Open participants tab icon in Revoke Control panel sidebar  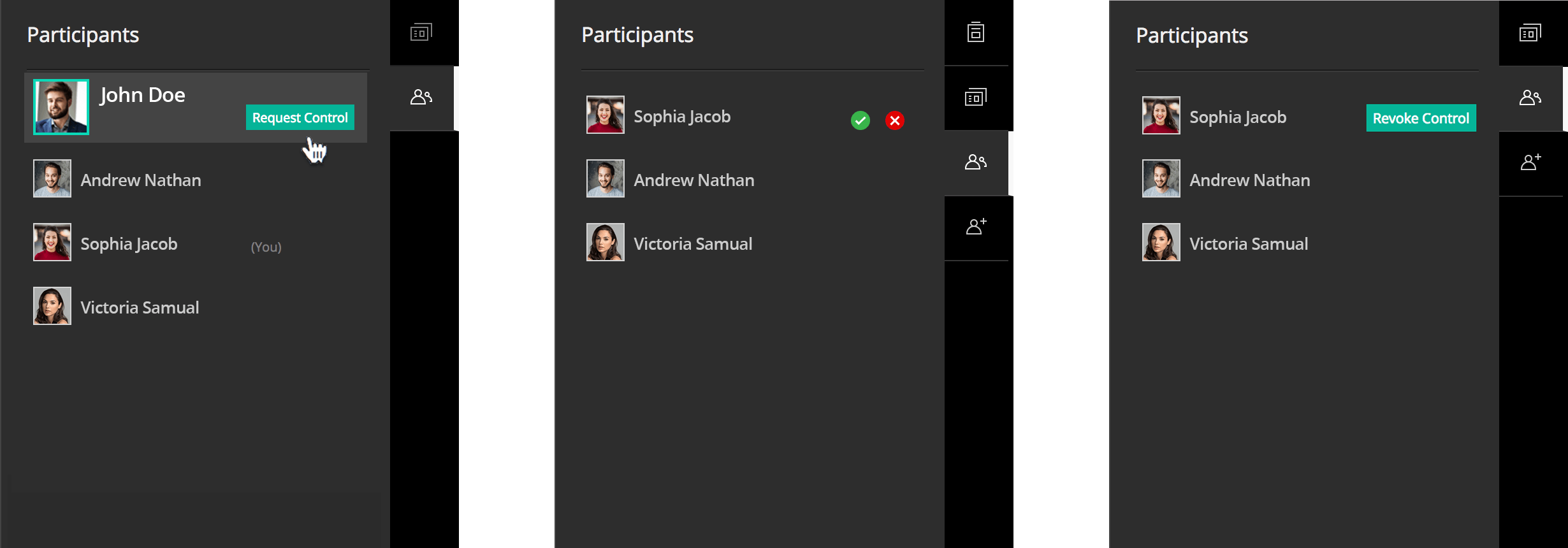pyautogui.click(x=1530, y=97)
